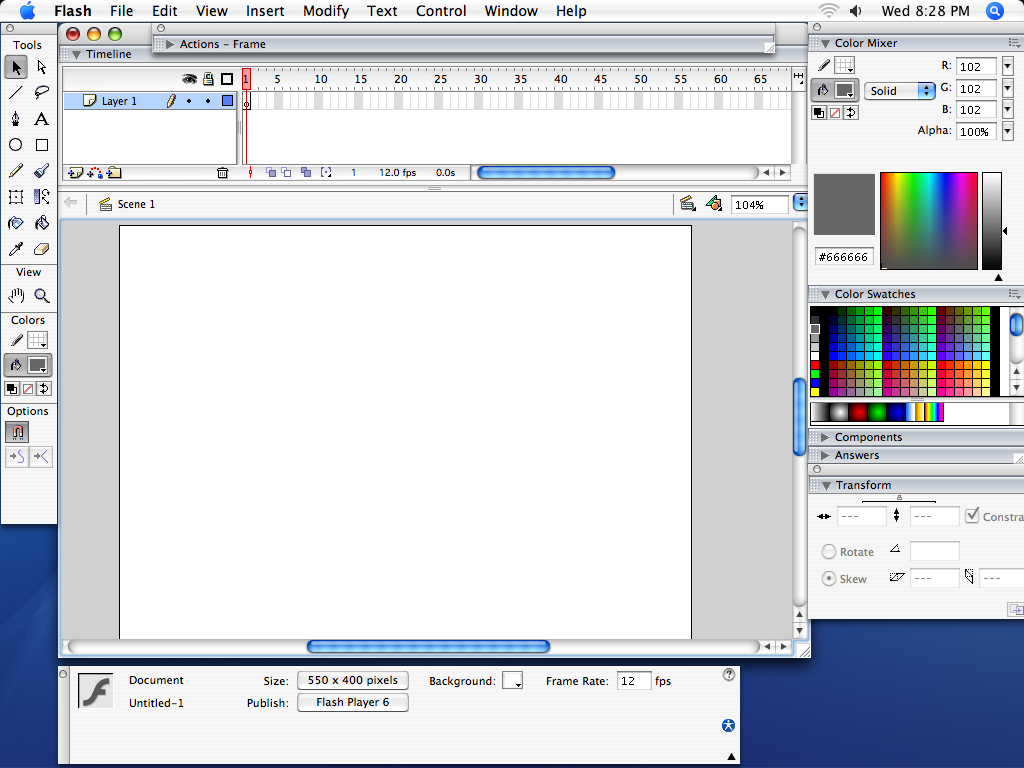Toggle Layer 1 lock dot
Image resolution: width=1024 pixels, height=768 pixels.
(208, 101)
